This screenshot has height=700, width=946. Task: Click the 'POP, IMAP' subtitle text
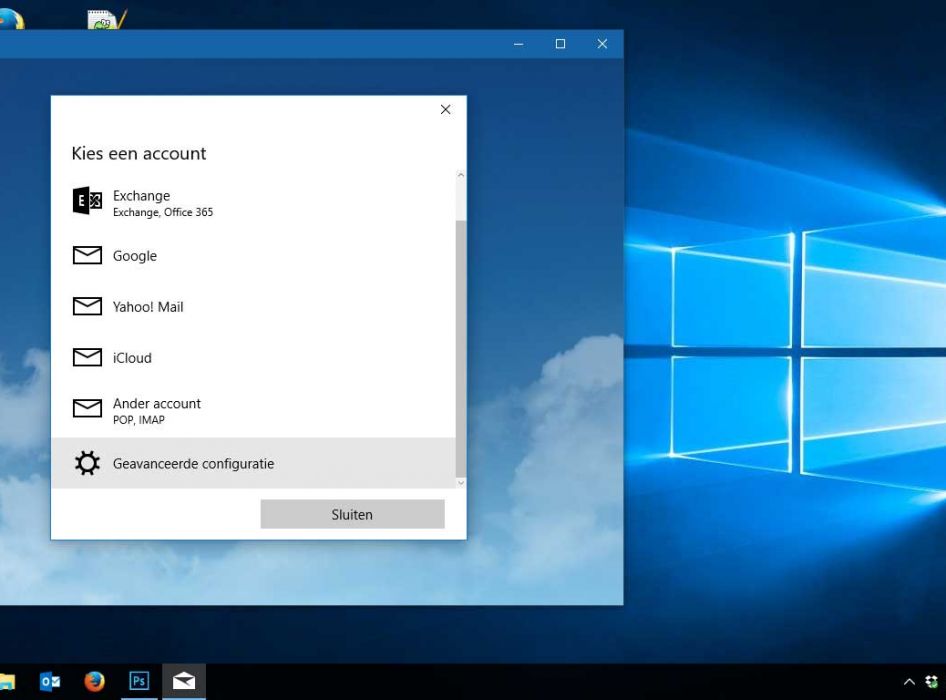click(x=139, y=420)
